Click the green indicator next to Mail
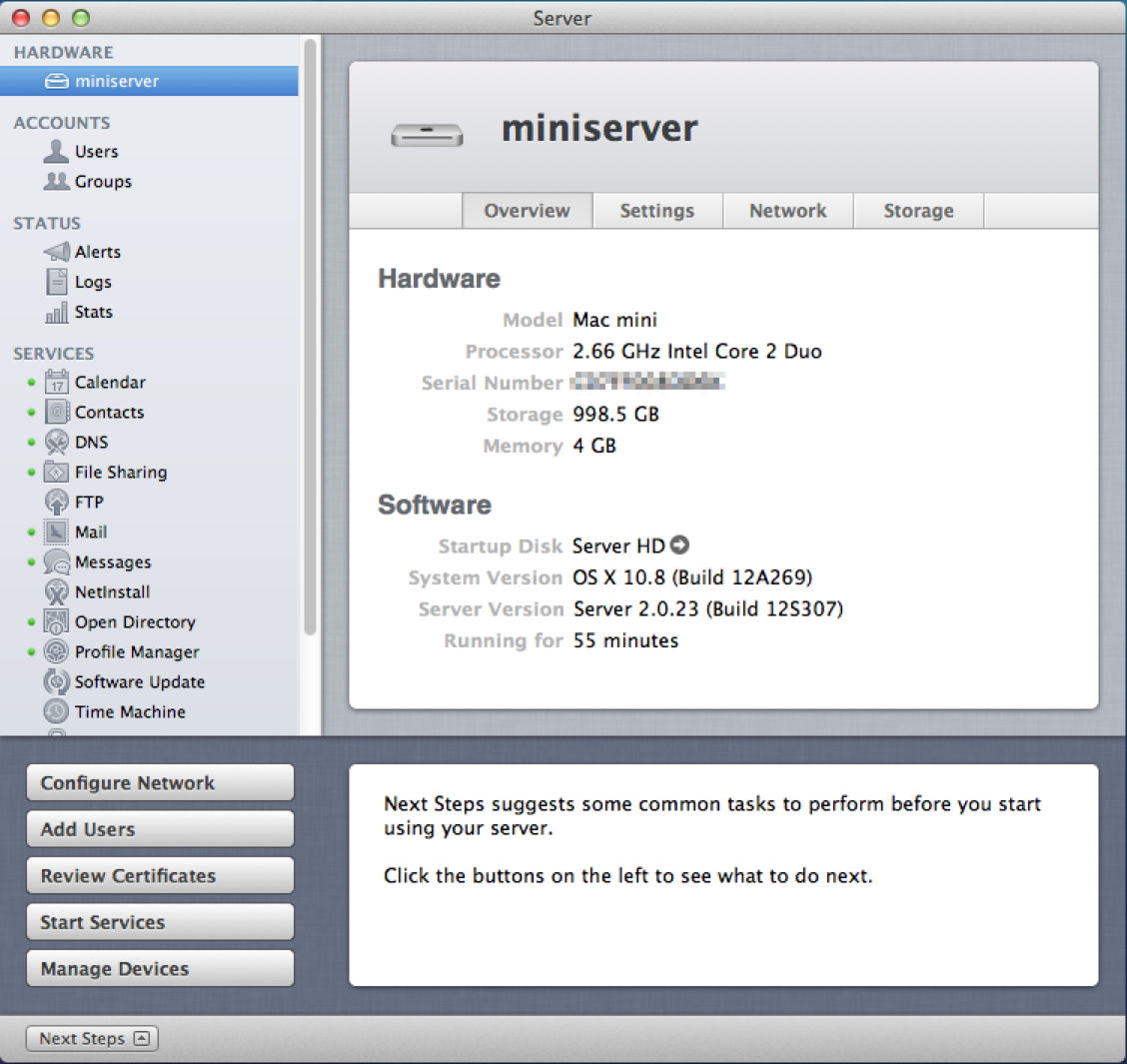This screenshot has width=1127, height=1064. point(29,532)
